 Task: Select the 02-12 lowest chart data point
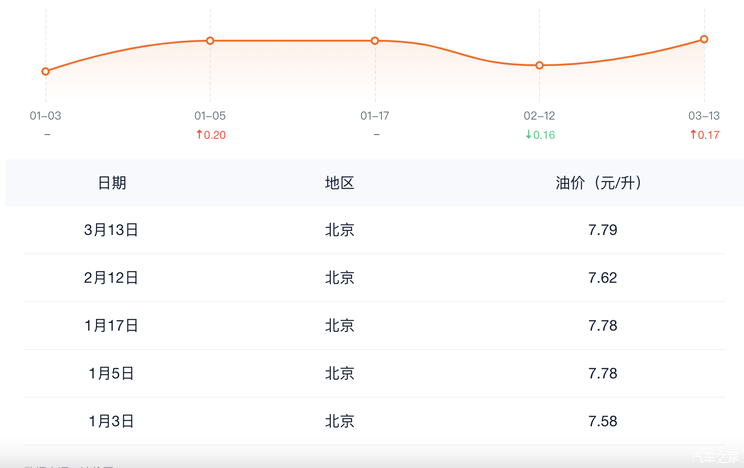(x=540, y=66)
